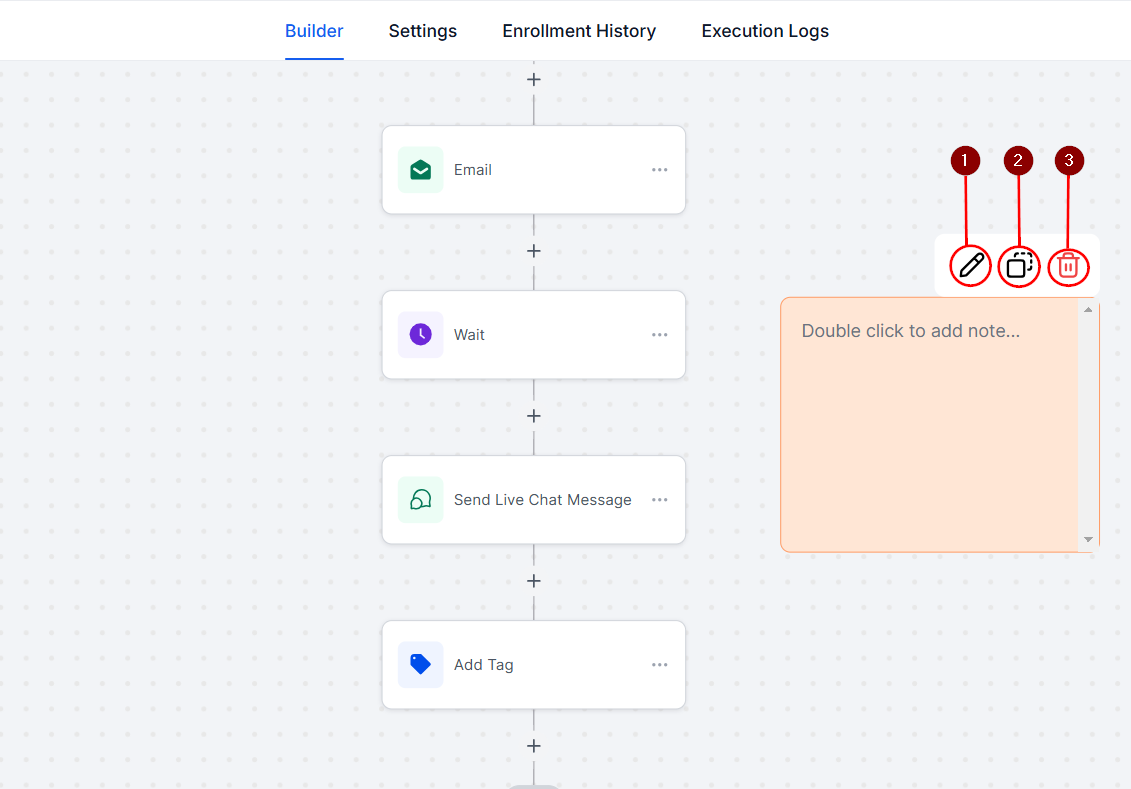
Task: Click the pencil edit note icon
Action: click(971, 266)
